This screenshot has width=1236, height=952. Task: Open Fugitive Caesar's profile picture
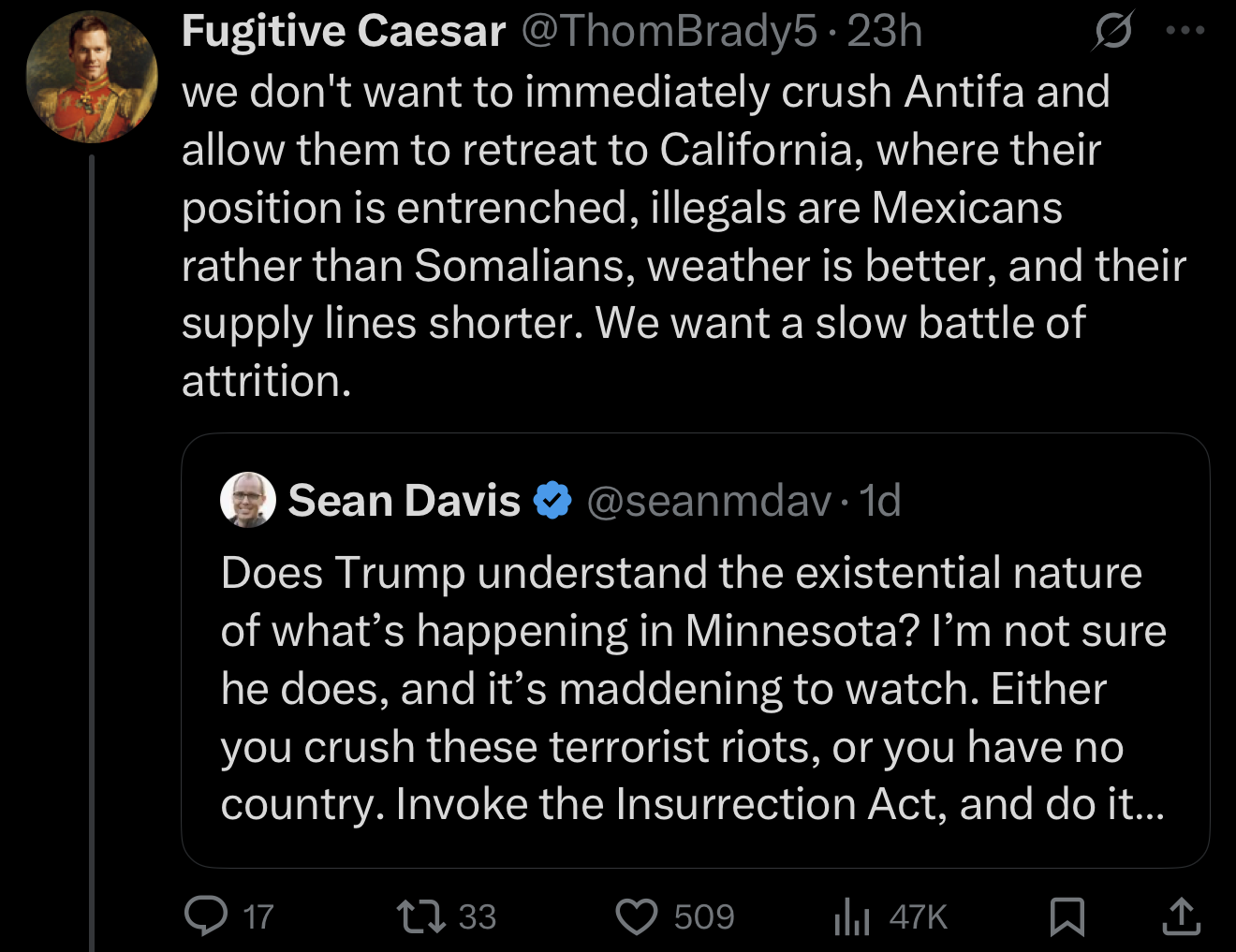pos(91,77)
